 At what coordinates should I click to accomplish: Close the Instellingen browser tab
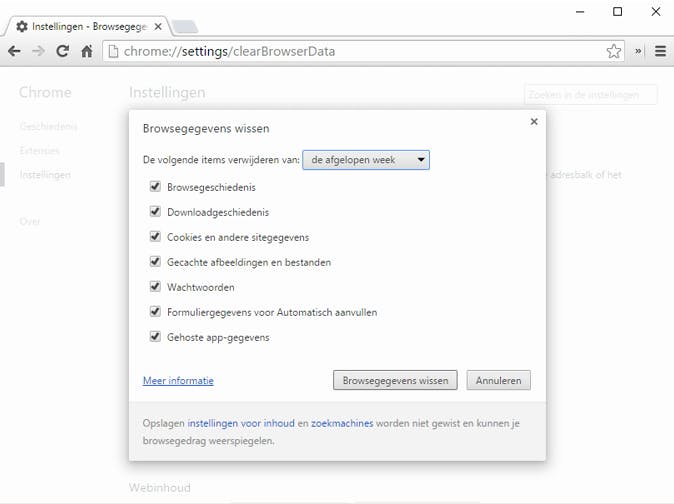158,26
